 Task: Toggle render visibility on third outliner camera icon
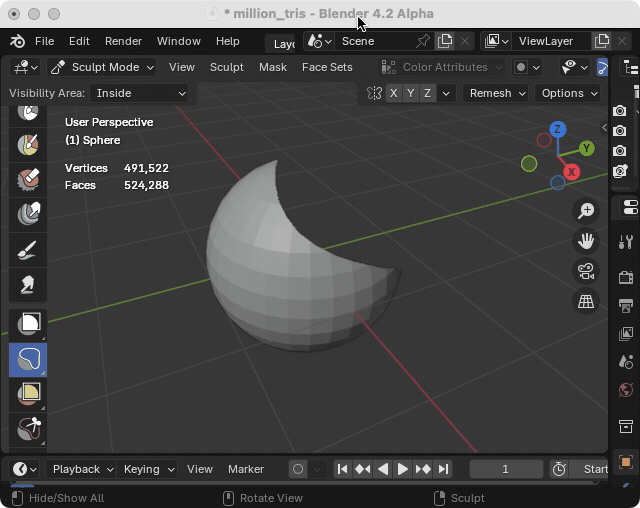(x=620, y=151)
